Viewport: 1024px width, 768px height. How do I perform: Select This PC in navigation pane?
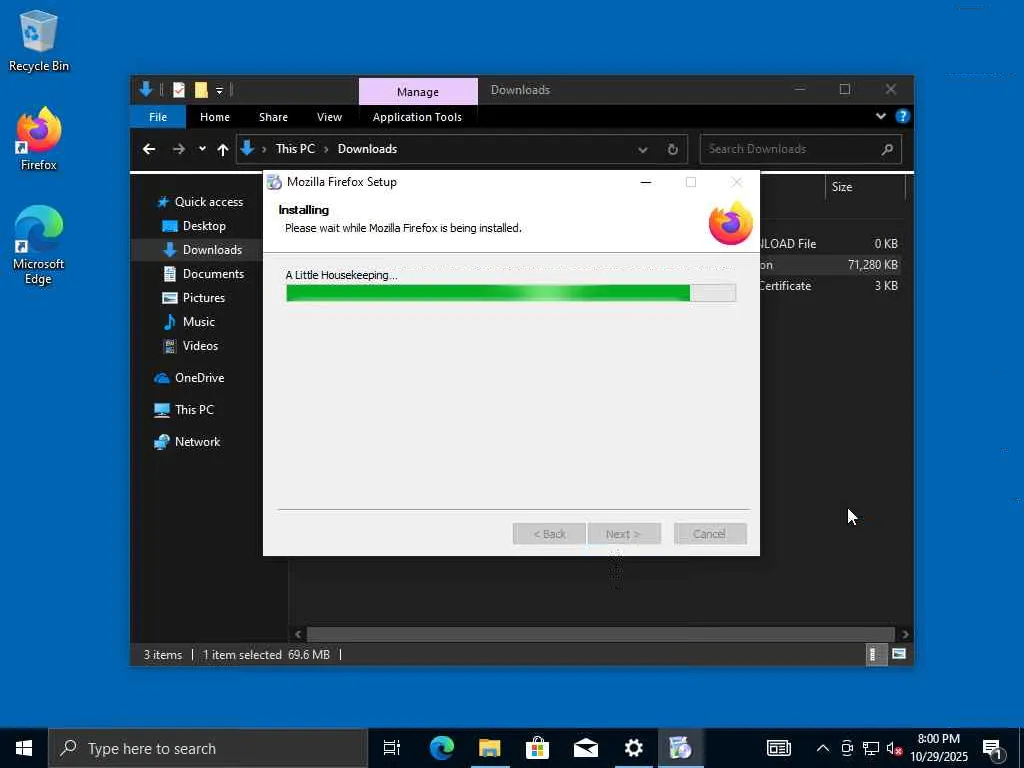coord(184,410)
